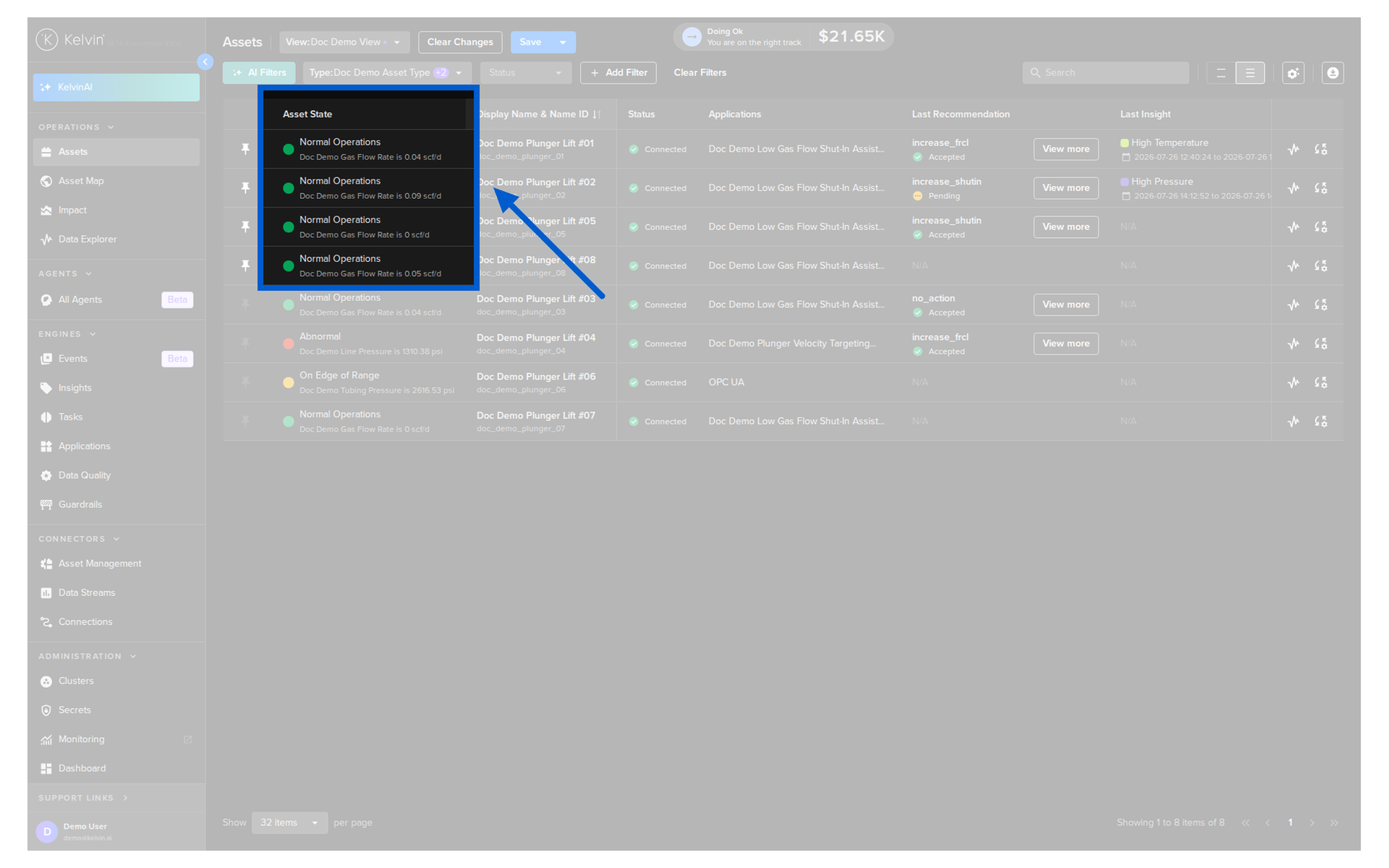Pin the Doc Demo Plunger Lift #04 row
The width and height of the screenshot is (1389, 868).
coord(245,344)
